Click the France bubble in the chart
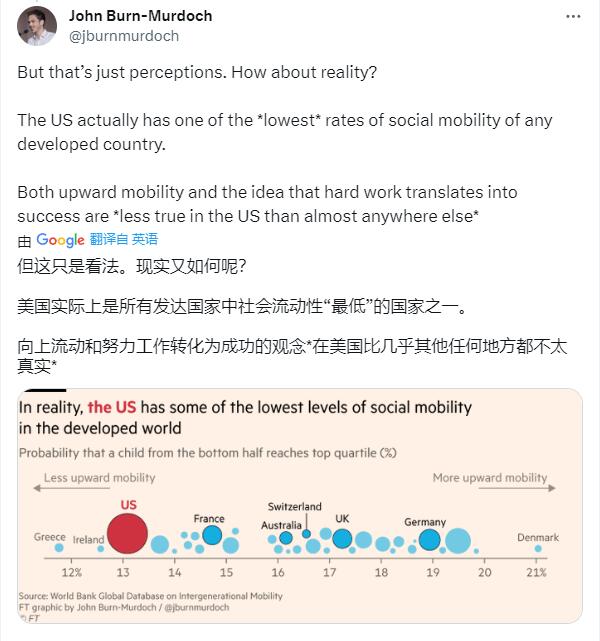Viewport: 600px width, 641px height. (212, 536)
